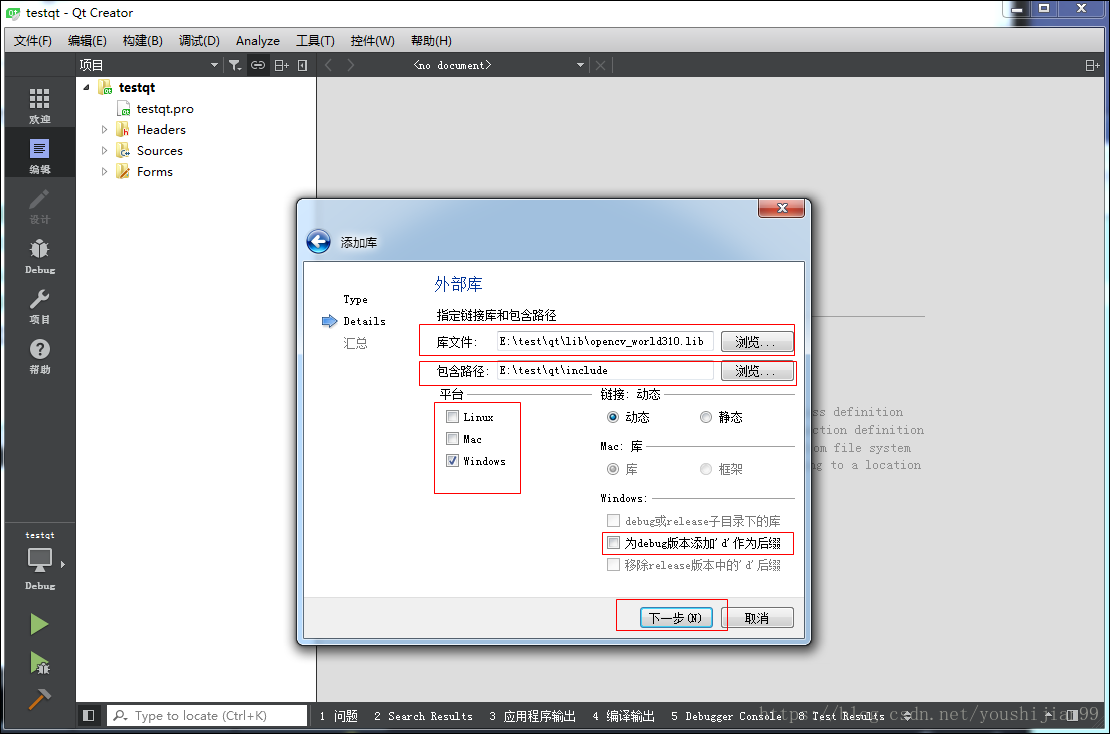Expand the Headers folder
Screen dimensions: 1110x734
pyautogui.click(x=104, y=130)
